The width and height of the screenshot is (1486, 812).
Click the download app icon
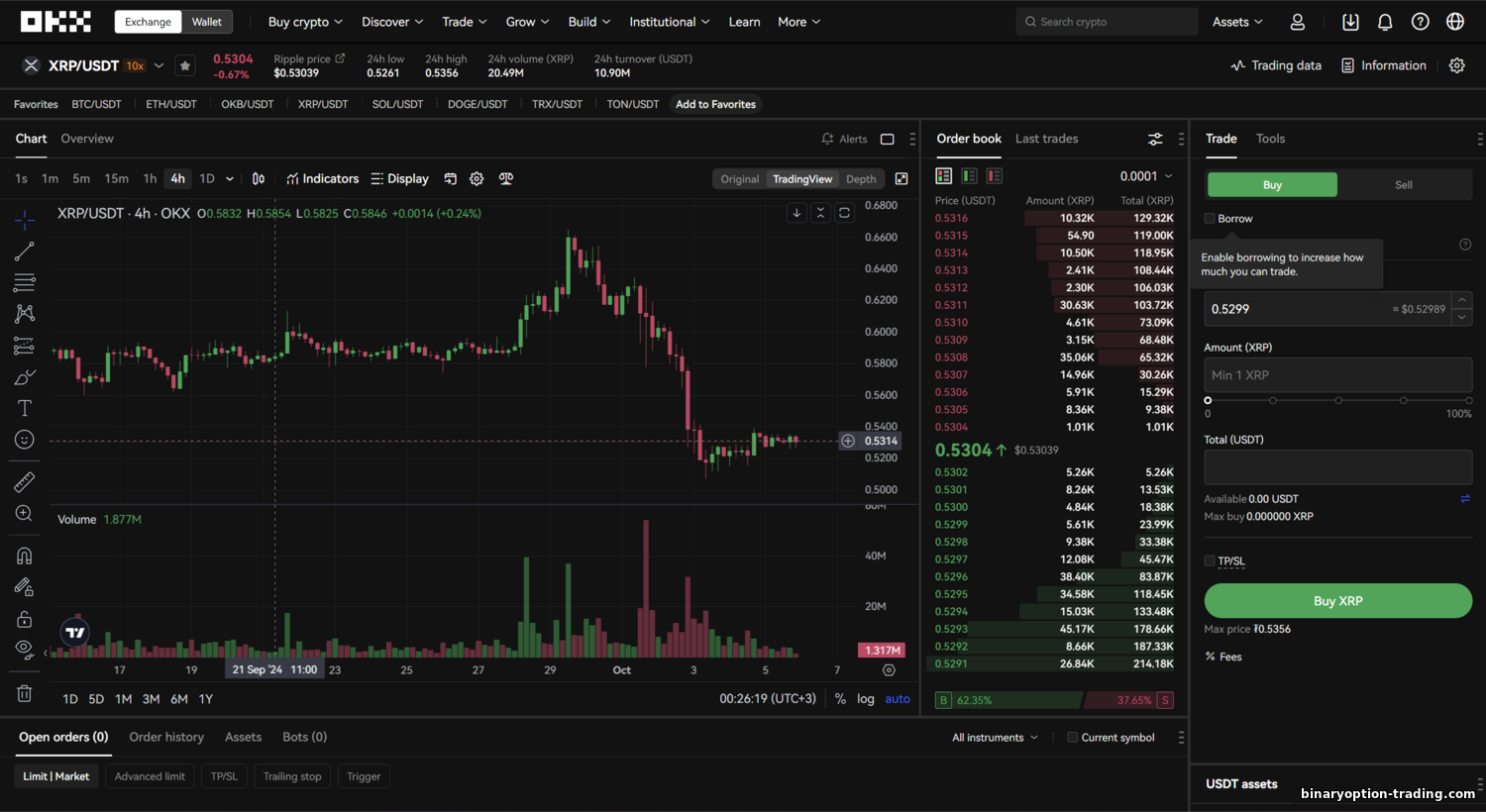click(1350, 22)
